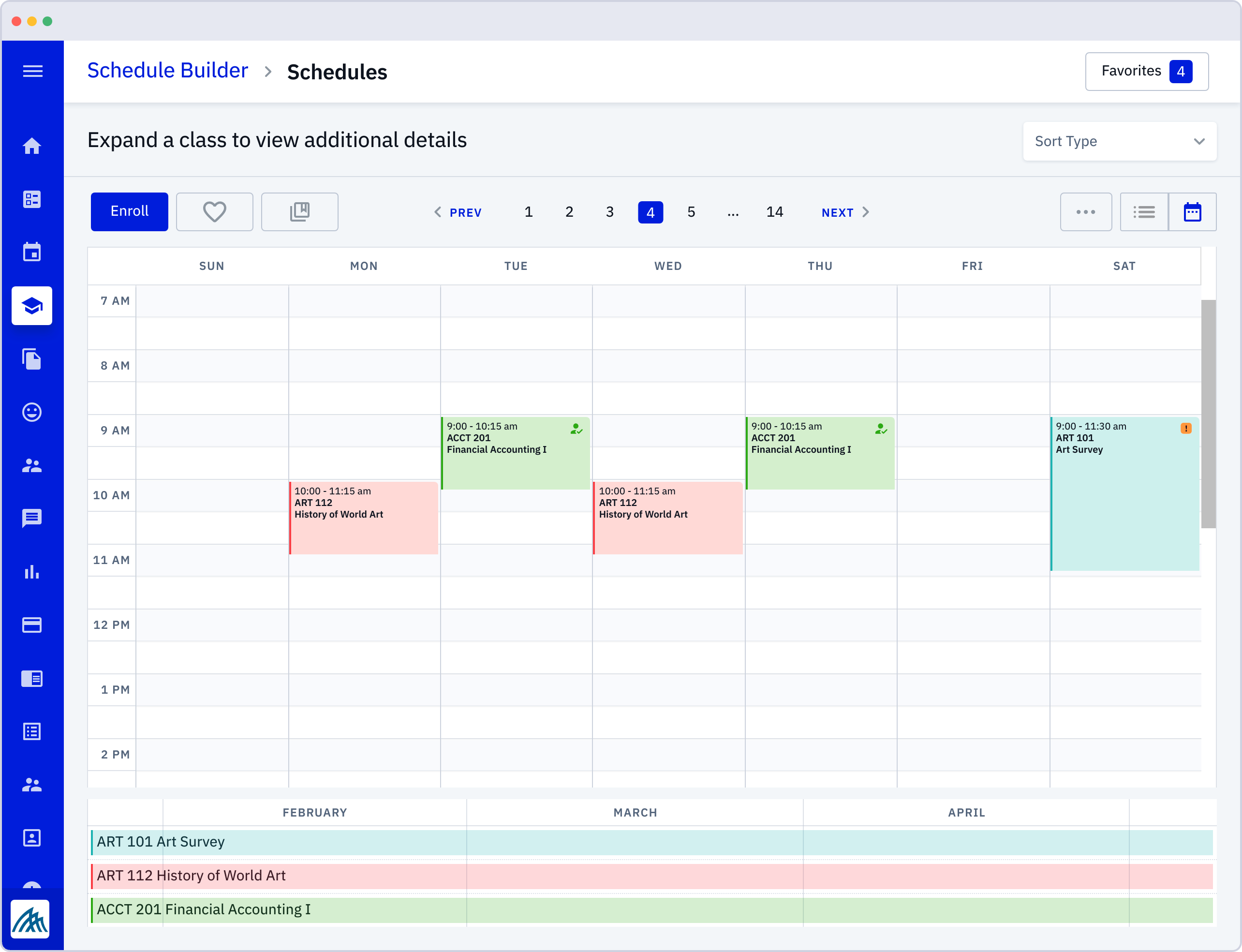1242x952 pixels.
Task: Click enrolled icon on Tuesday ACCT 201
Action: [576, 429]
